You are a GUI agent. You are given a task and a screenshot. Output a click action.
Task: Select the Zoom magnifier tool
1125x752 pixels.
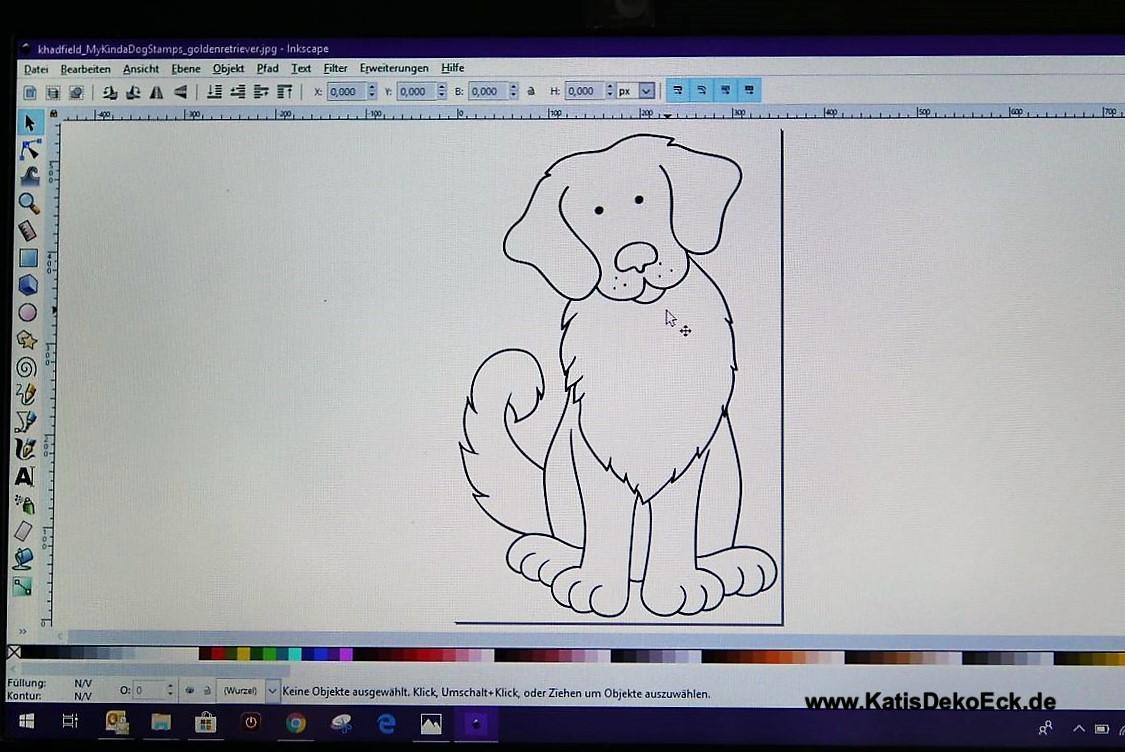(x=29, y=204)
